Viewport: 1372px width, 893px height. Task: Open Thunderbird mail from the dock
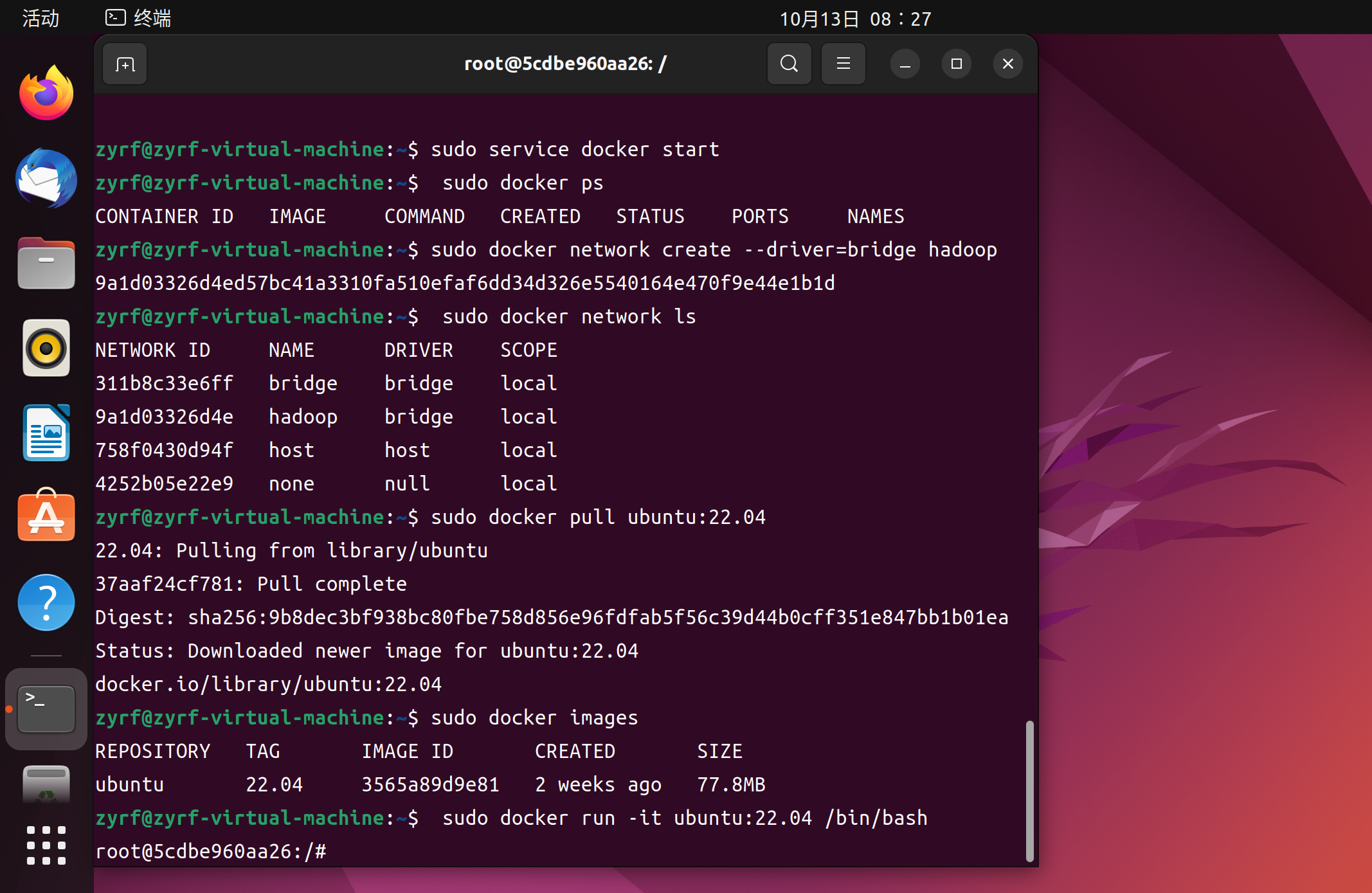46,178
